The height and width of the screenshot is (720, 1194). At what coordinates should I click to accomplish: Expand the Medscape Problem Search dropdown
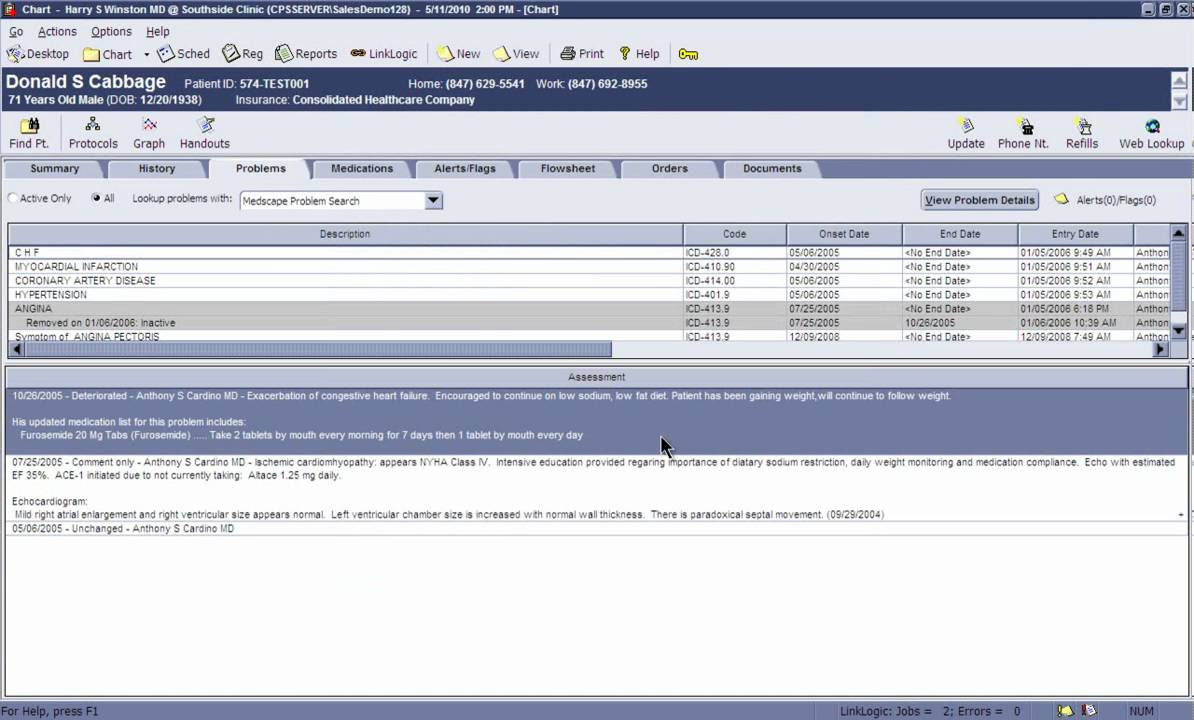click(433, 201)
